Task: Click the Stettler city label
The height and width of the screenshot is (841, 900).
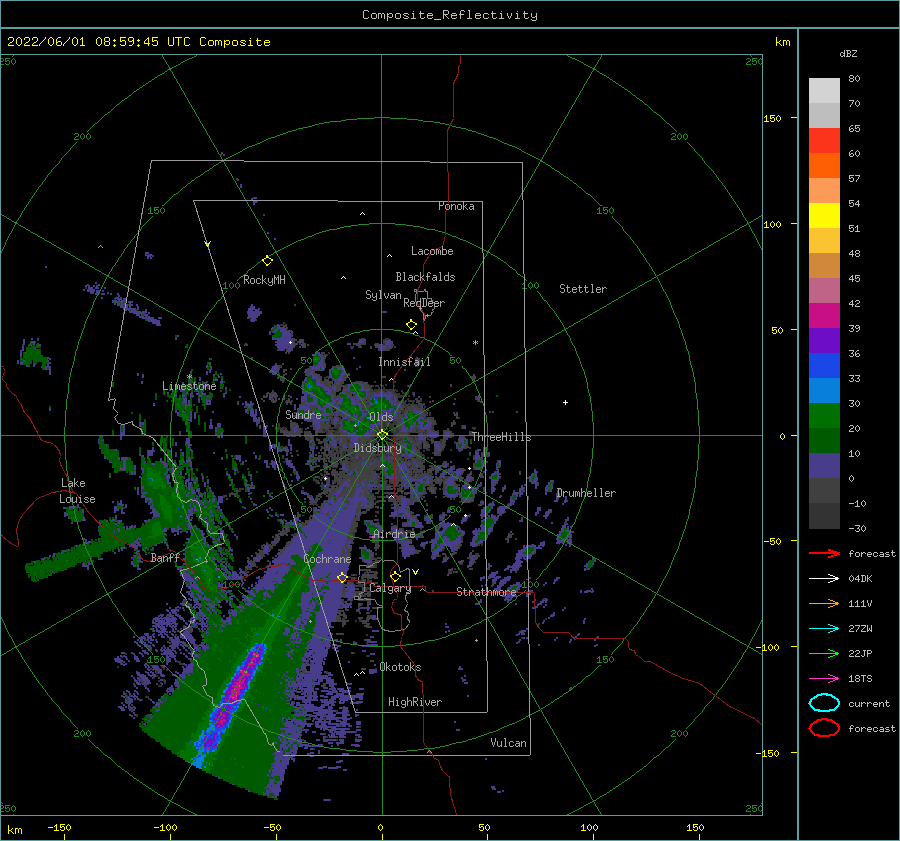Action: pos(583,289)
